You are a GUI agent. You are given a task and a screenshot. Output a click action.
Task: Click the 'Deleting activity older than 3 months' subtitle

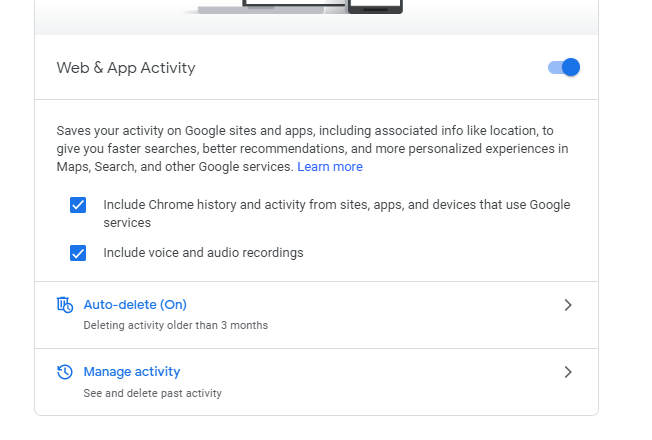click(x=175, y=325)
